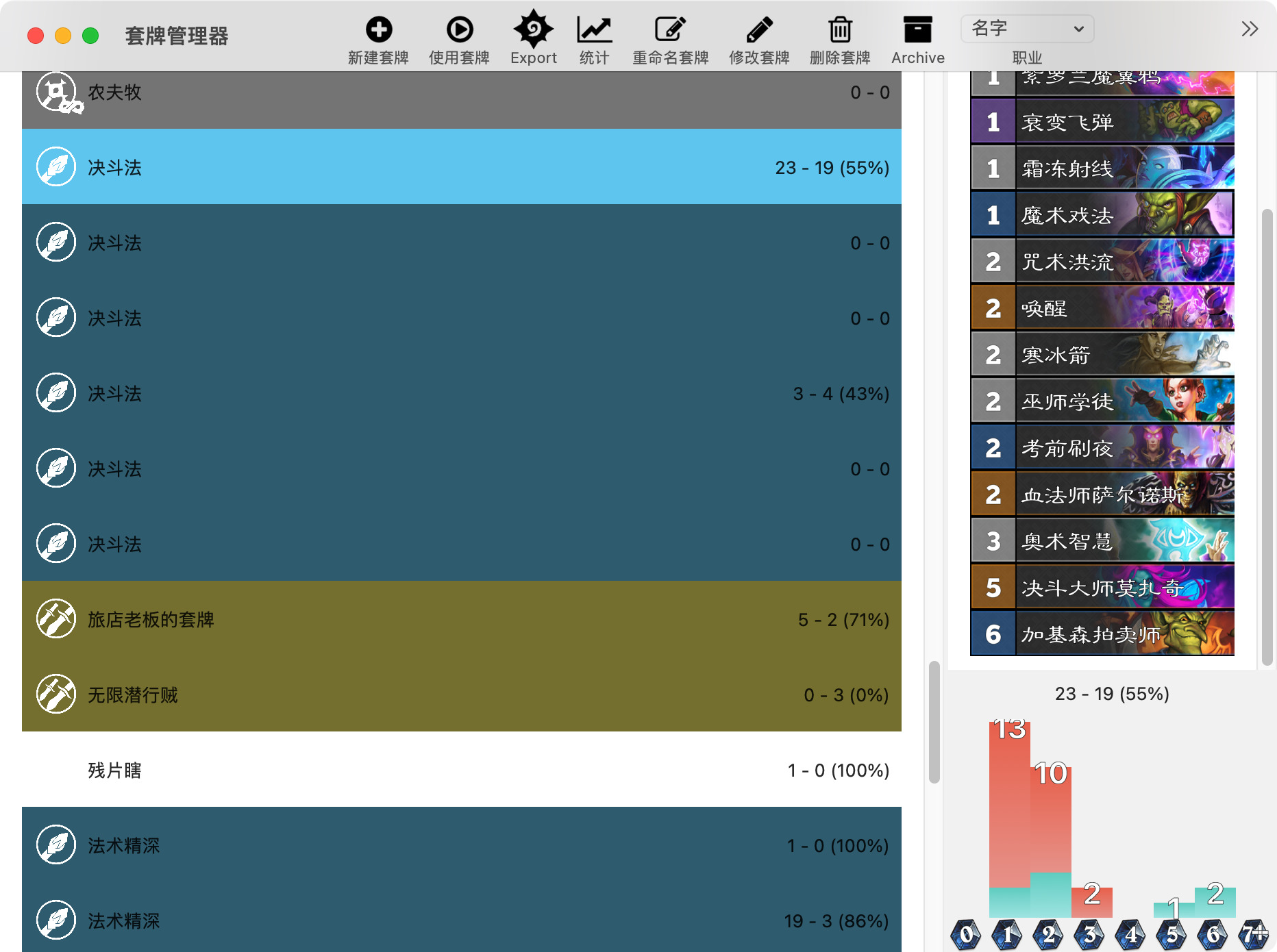Click the Archive box icon

pyautogui.click(x=917, y=30)
